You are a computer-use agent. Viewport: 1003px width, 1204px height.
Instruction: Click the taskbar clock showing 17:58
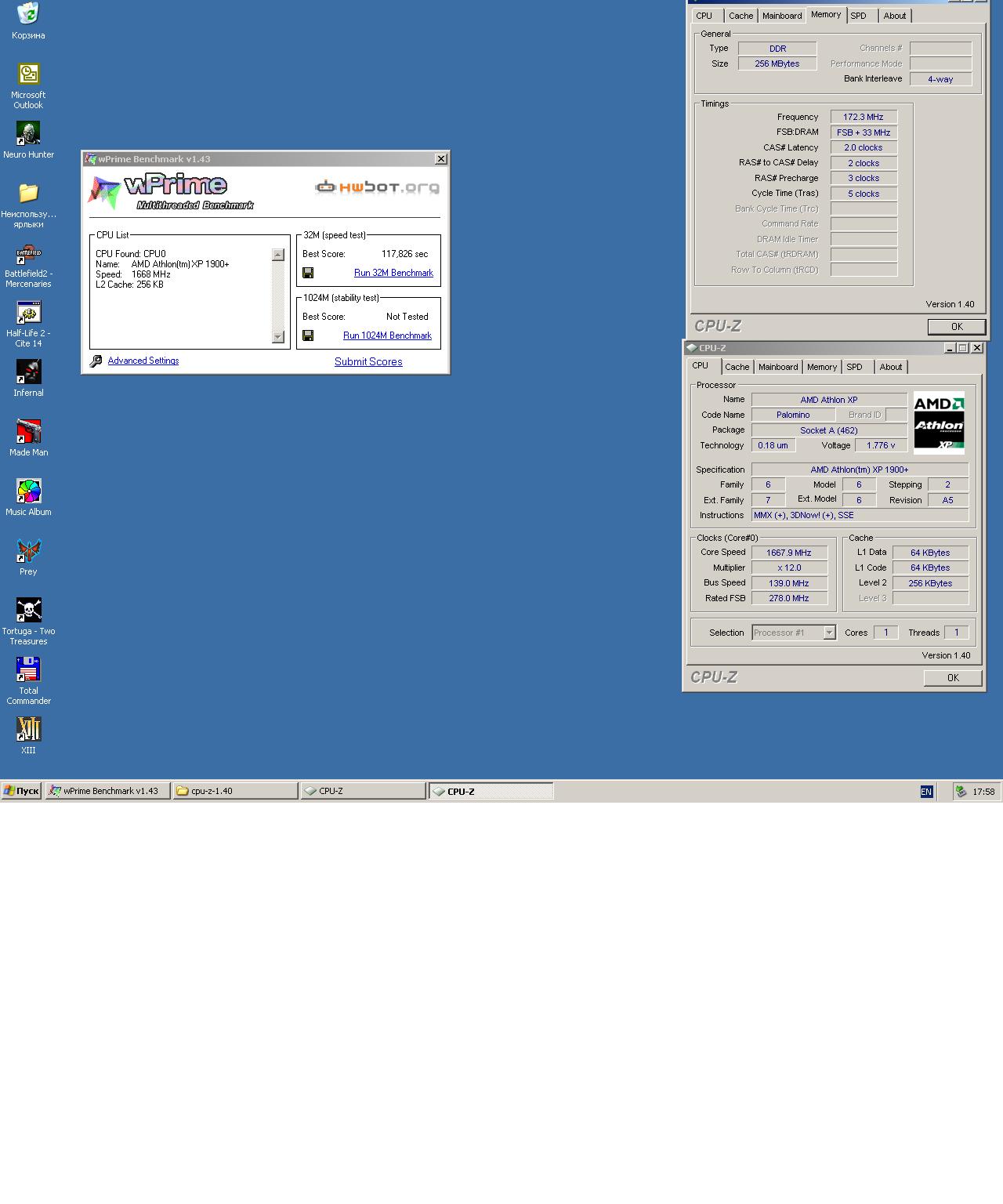click(983, 792)
